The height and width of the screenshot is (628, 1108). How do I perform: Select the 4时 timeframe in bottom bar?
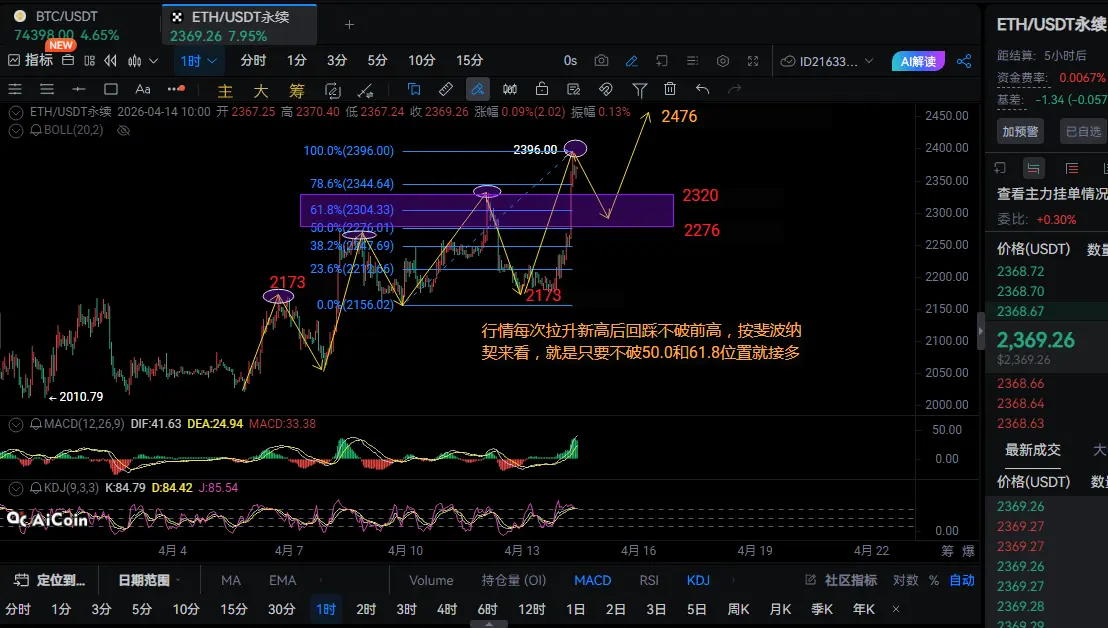point(447,609)
